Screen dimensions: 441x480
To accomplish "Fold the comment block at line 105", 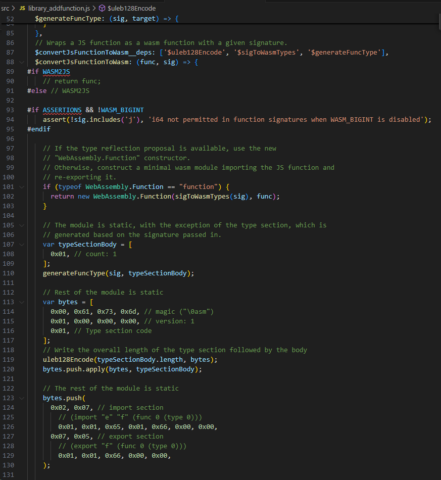I will click(x=22, y=225).
